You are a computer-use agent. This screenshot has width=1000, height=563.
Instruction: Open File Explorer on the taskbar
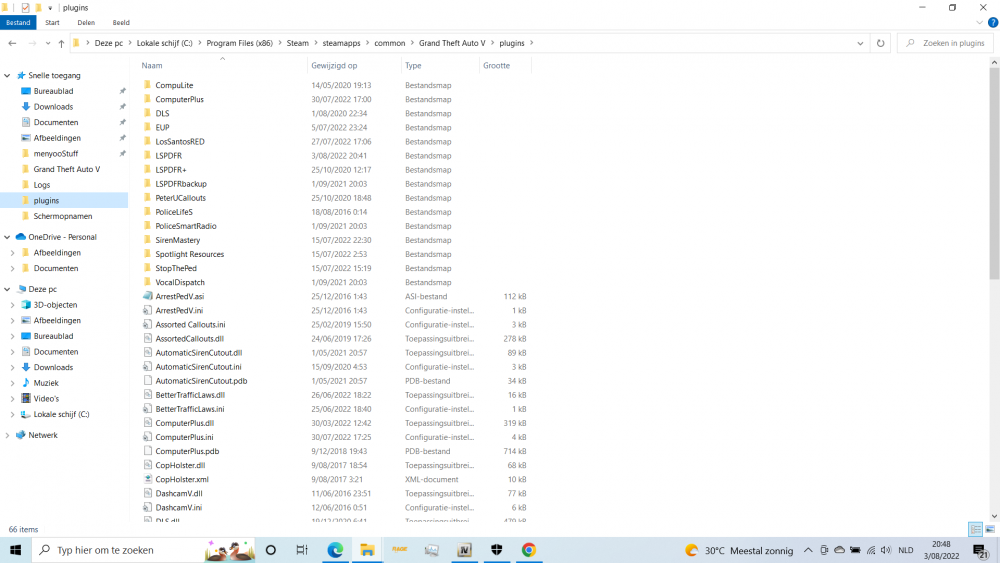coord(367,550)
